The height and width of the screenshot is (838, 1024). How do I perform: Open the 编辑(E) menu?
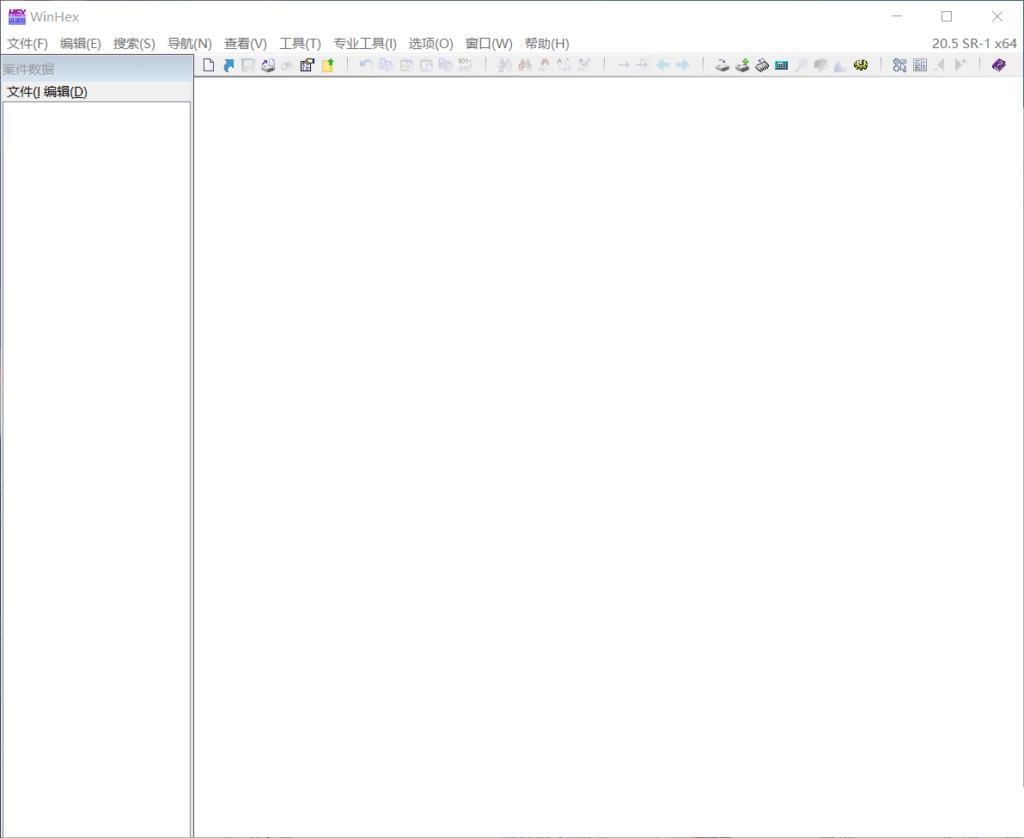click(x=80, y=44)
